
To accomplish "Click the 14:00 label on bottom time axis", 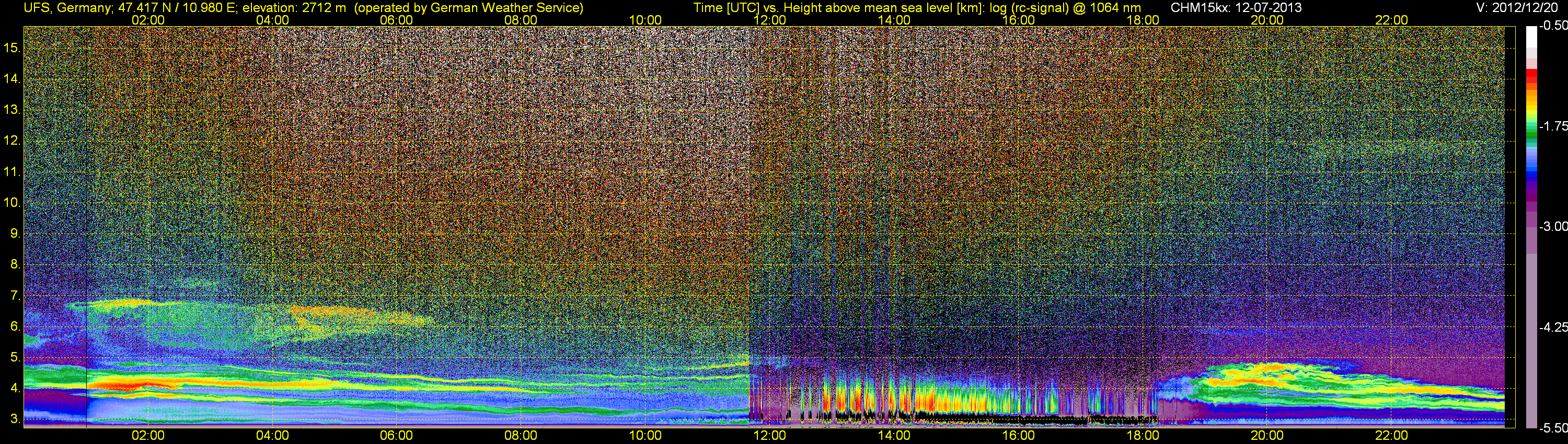I will (x=894, y=436).
